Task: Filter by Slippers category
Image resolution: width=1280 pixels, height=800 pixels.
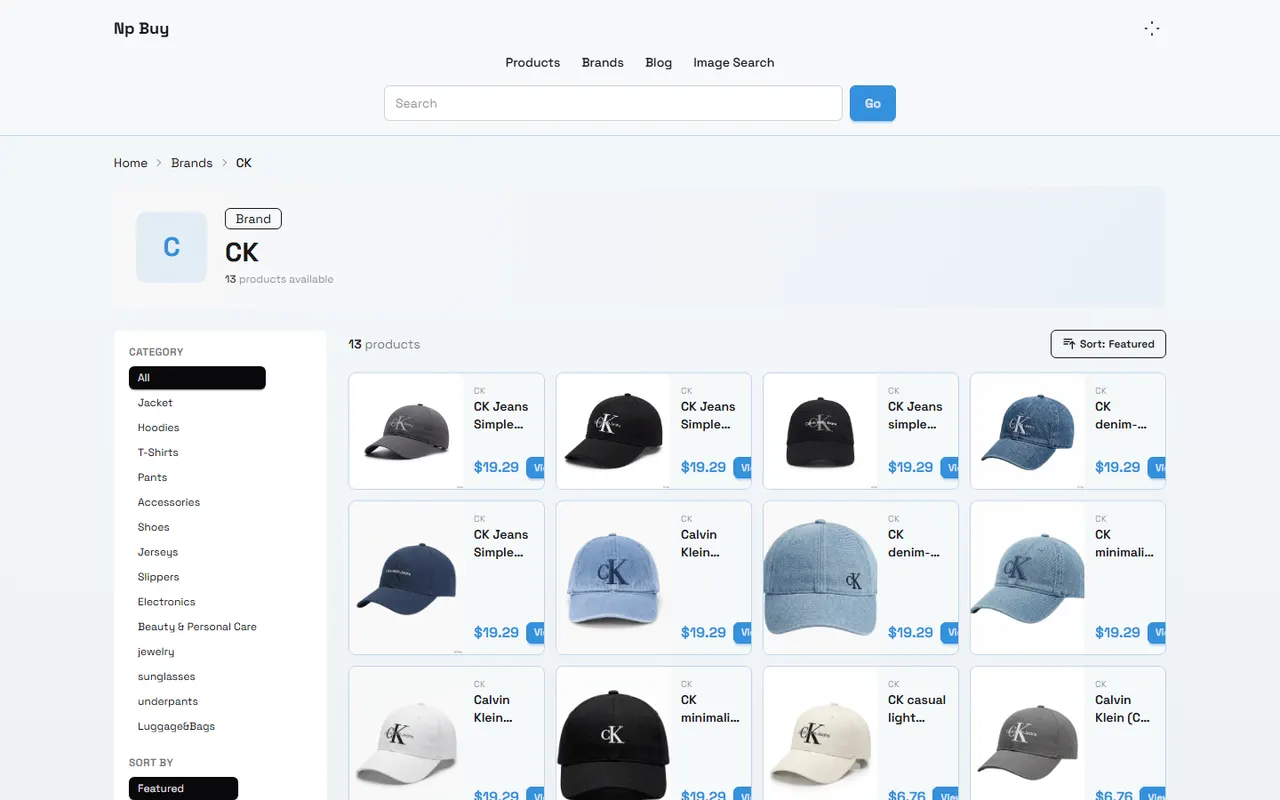Action: 158,578
